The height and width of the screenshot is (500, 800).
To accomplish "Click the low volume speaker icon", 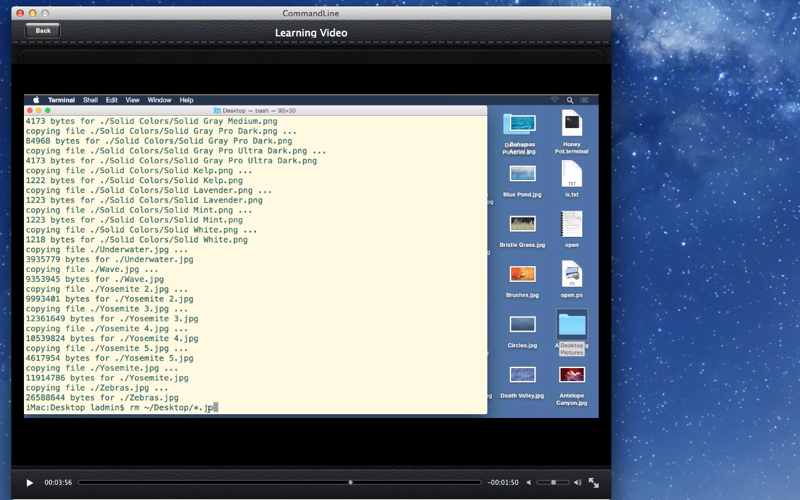I will pos(529,482).
